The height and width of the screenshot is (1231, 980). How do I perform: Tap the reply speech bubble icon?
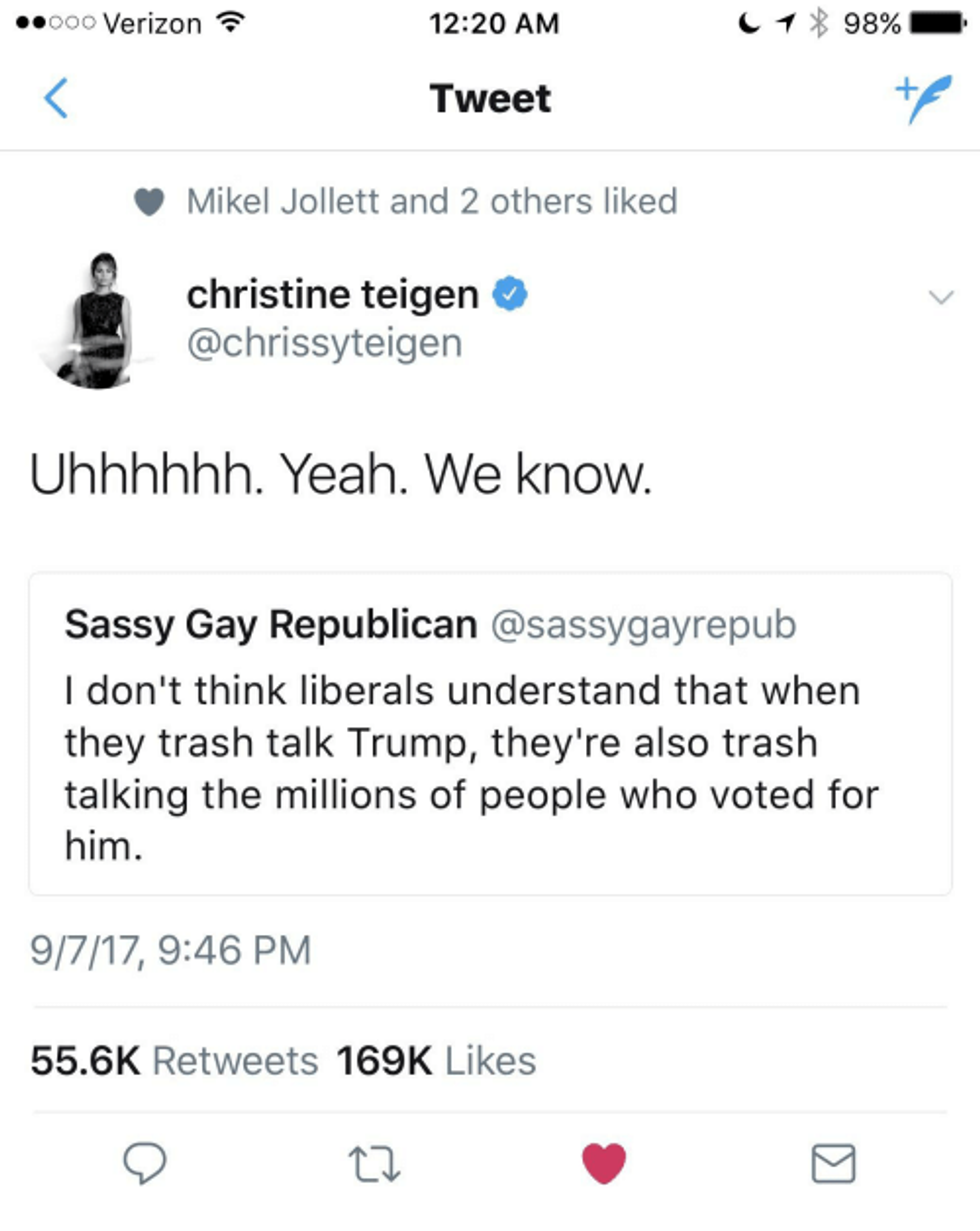(x=144, y=1163)
